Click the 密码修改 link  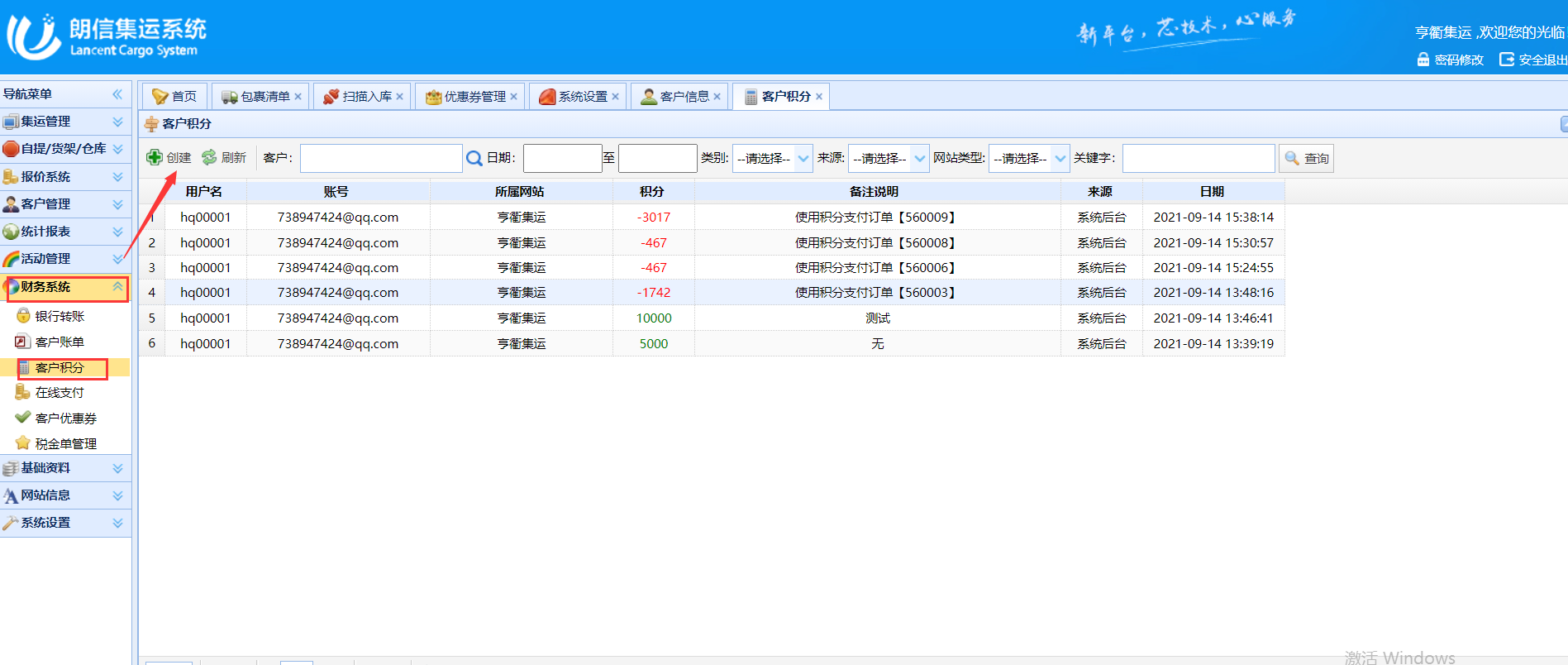pyautogui.click(x=1459, y=60)
